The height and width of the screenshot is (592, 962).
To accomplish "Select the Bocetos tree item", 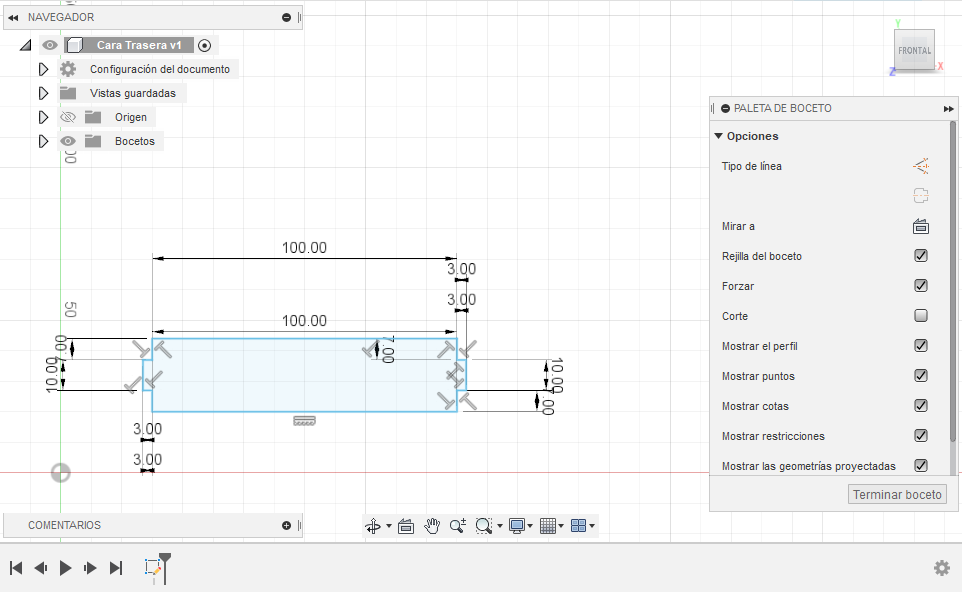I will pyautogui.click(x=134, y=141).
